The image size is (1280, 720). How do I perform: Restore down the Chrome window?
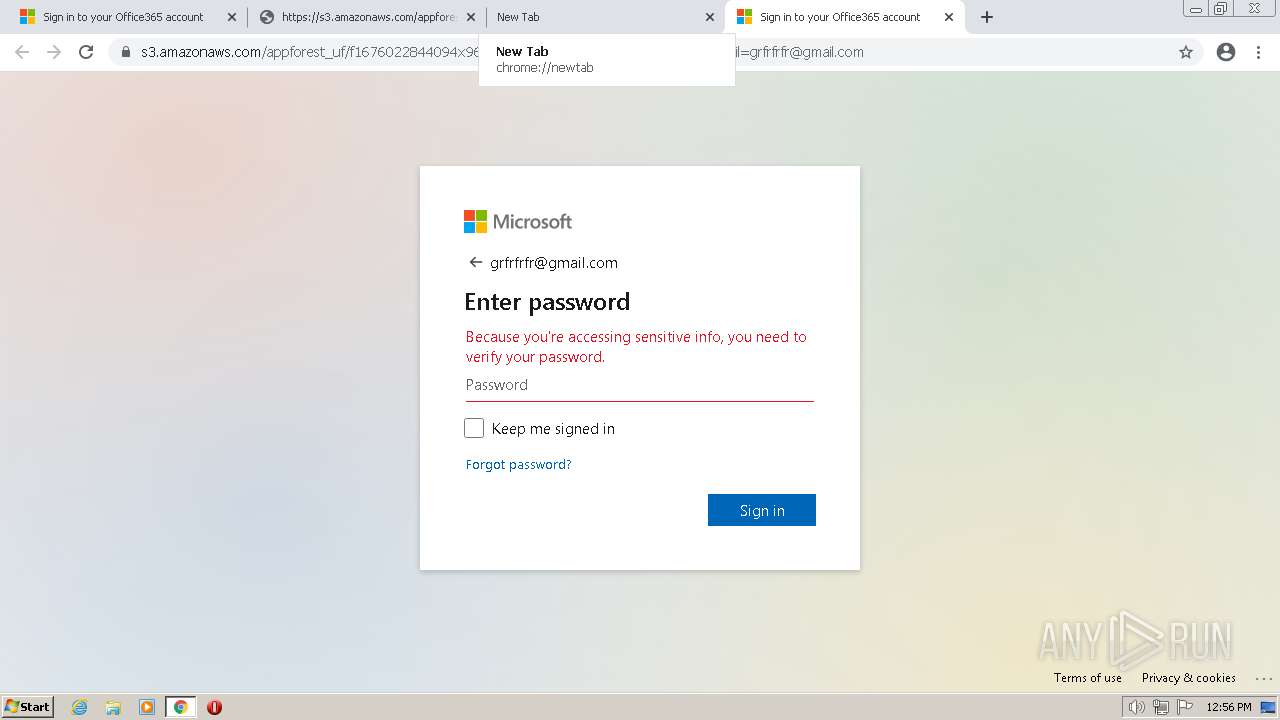pos(1221,8)
